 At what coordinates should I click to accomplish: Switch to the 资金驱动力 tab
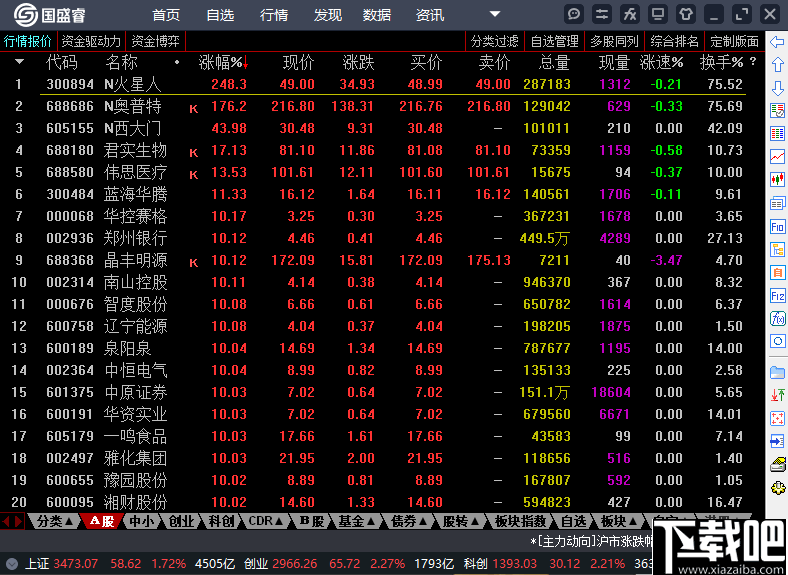tap(91, 41)
